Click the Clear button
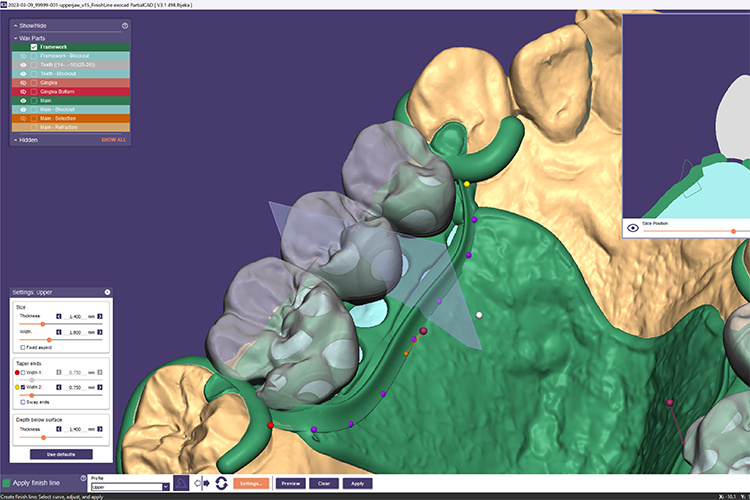Viewport: 750px width, 500px height. 324,483
